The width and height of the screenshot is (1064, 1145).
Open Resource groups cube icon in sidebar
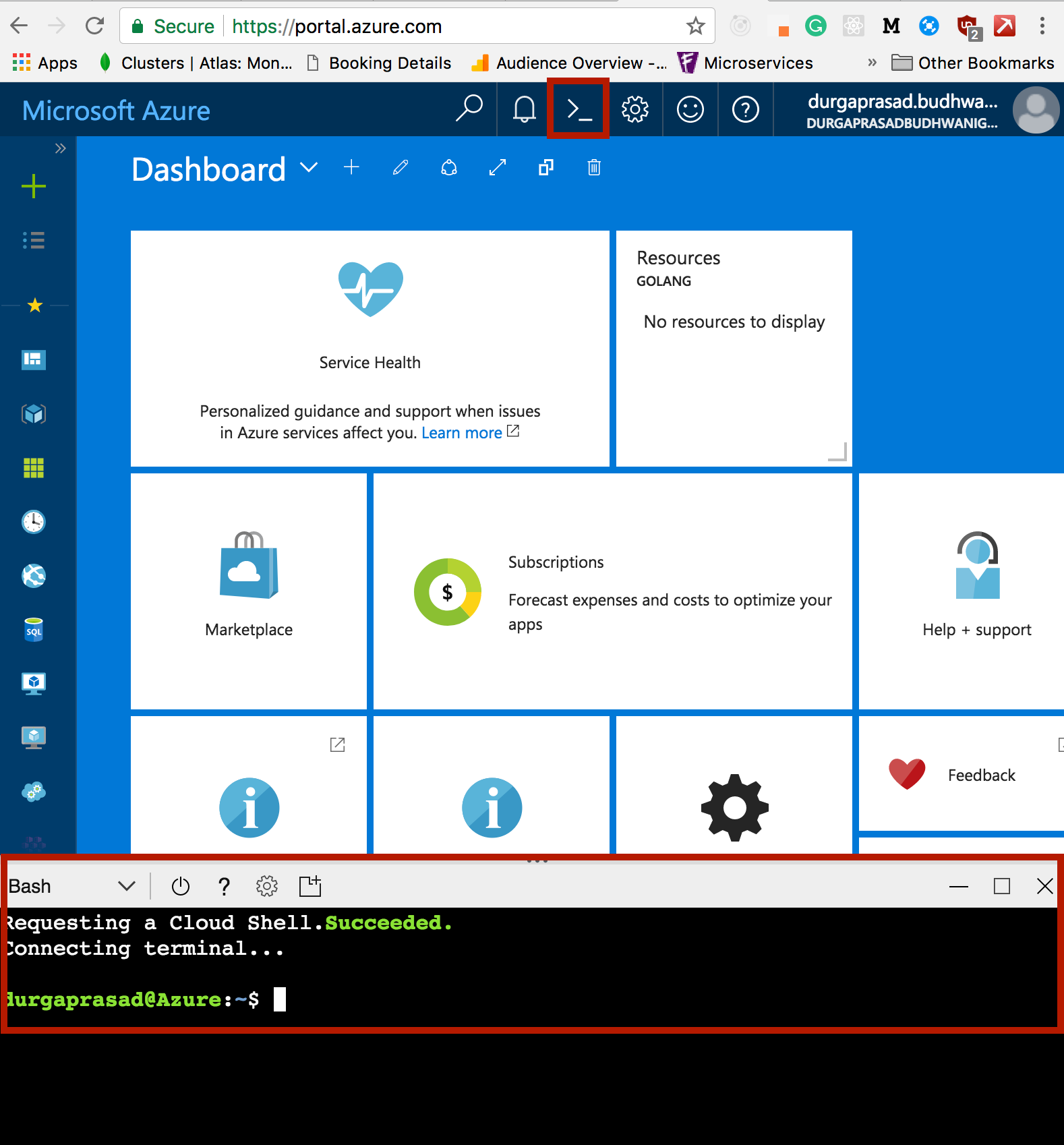34,413
